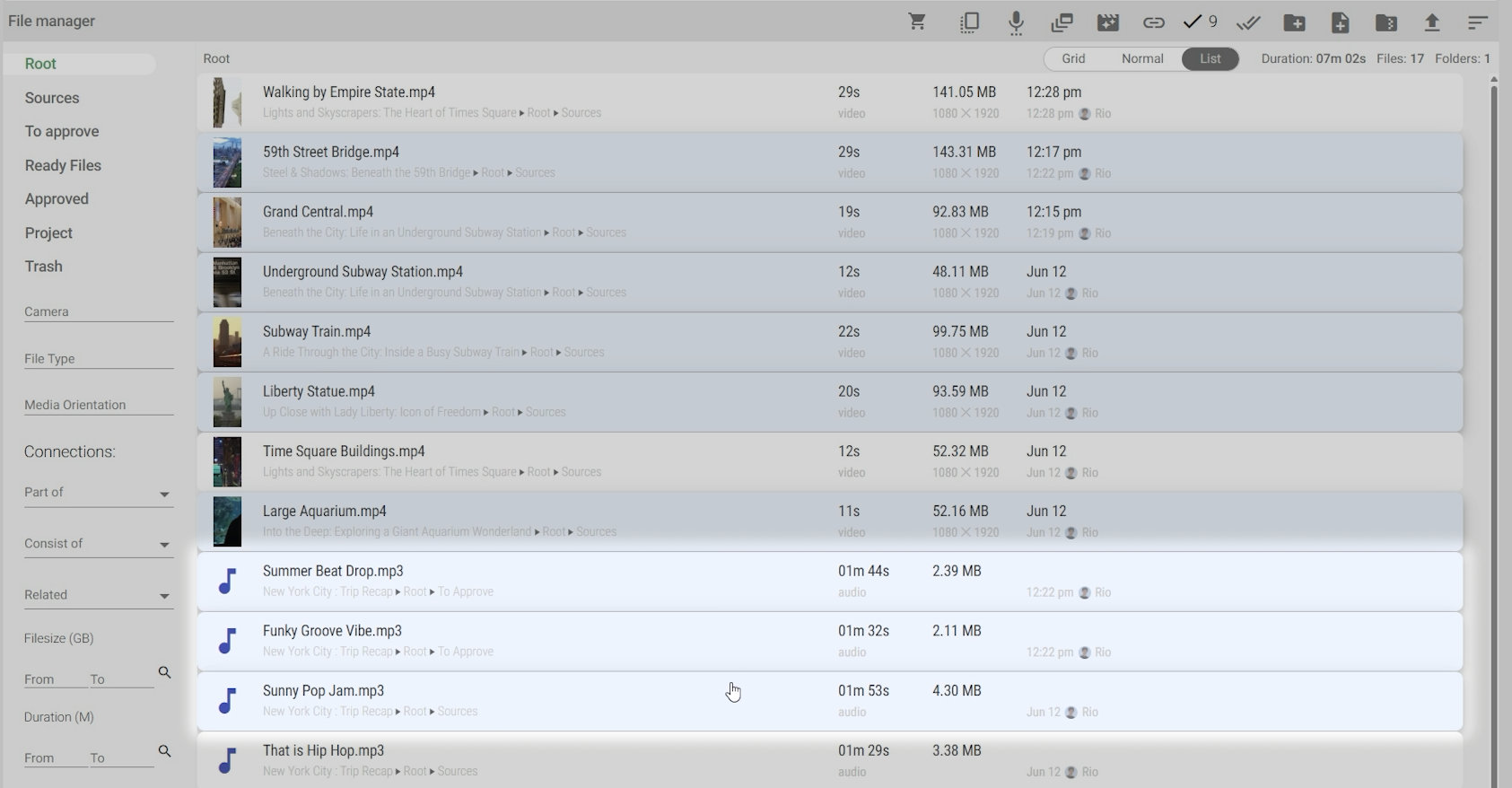Switch to Grid view mode
The width and height of the screenshot is (1512, 788).
tap(1073, 58)
